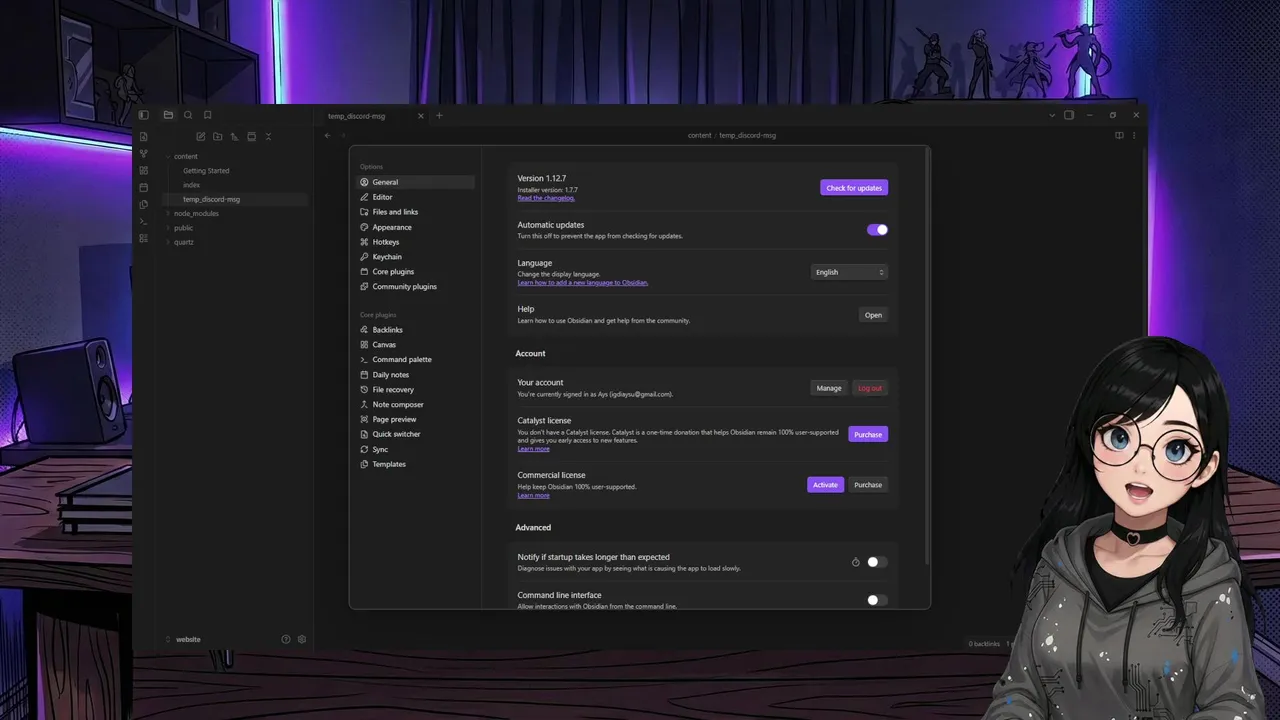The width and height of the screenshot is (1280, 720).
Task: Click the Check for updates button
Action: click(x=854, y=188)
